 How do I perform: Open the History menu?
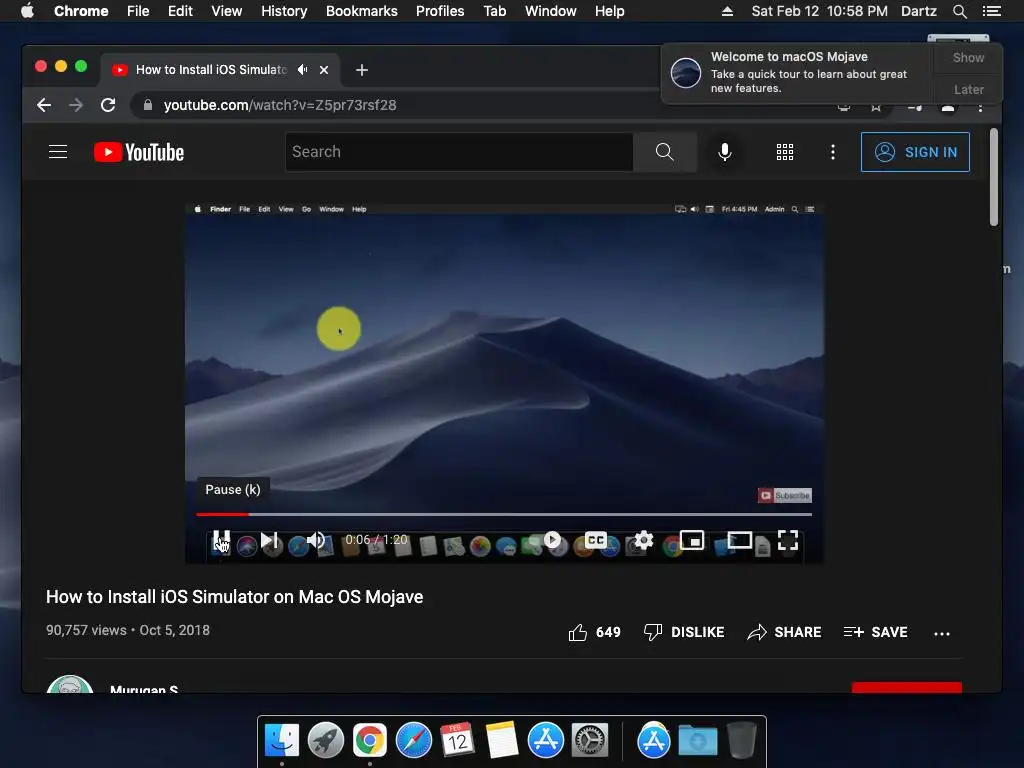click(x=284, y=11)
